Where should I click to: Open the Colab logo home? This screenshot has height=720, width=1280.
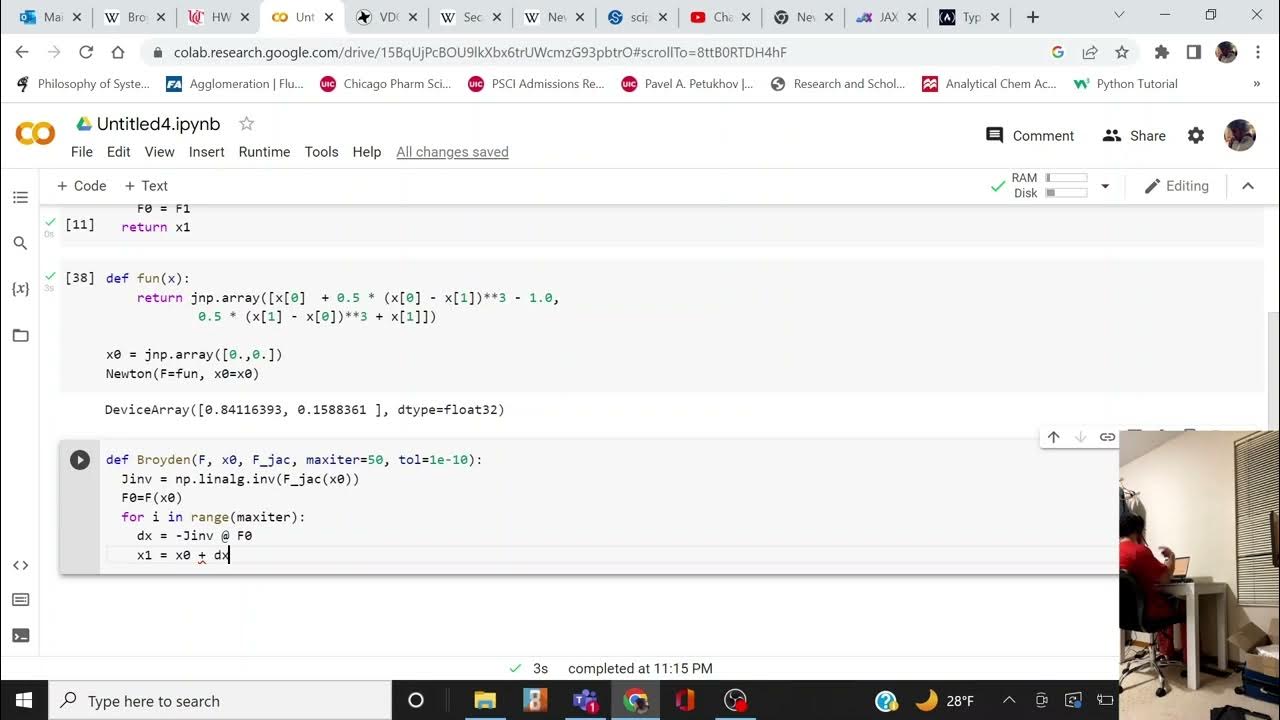pos(35,134)
